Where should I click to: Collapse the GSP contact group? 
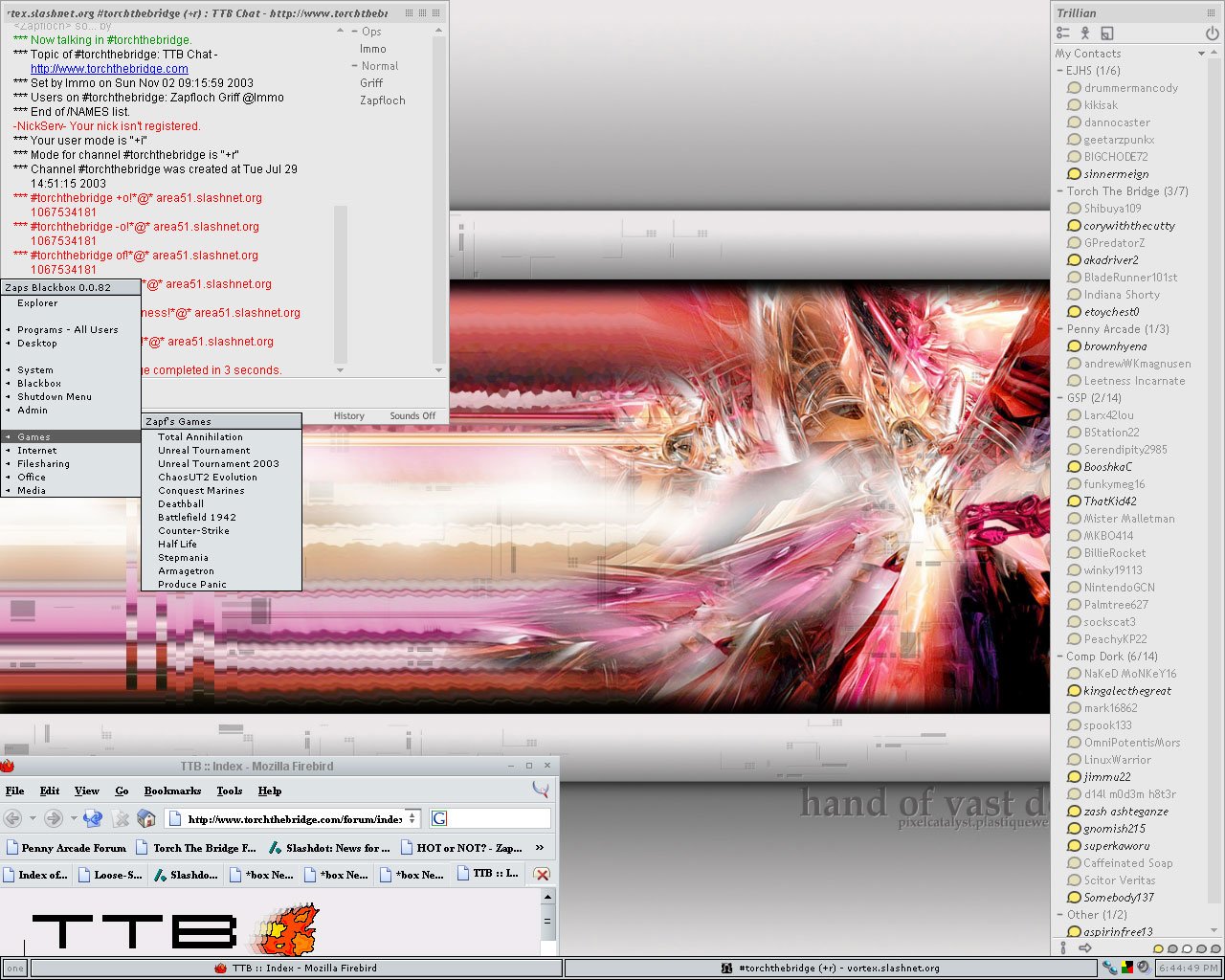1059,398
